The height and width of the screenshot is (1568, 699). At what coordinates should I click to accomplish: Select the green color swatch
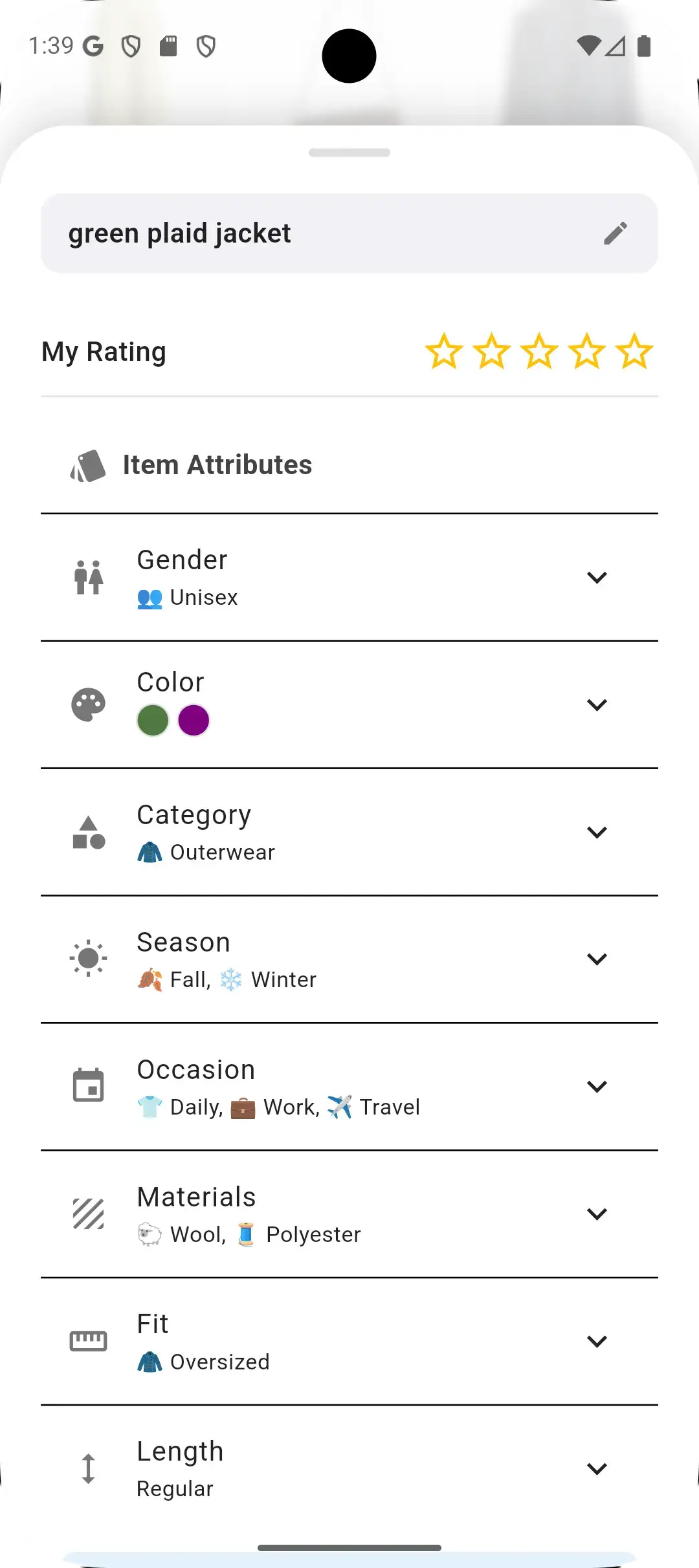[x=153, y=721]
